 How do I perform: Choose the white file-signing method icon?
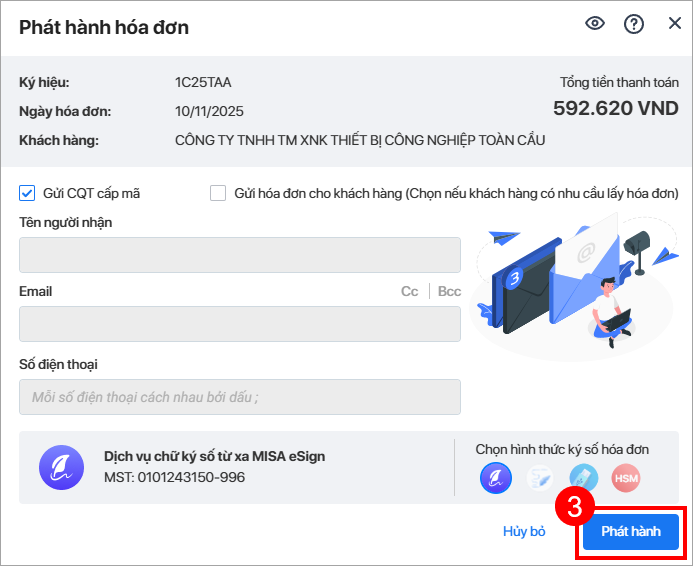540,478
